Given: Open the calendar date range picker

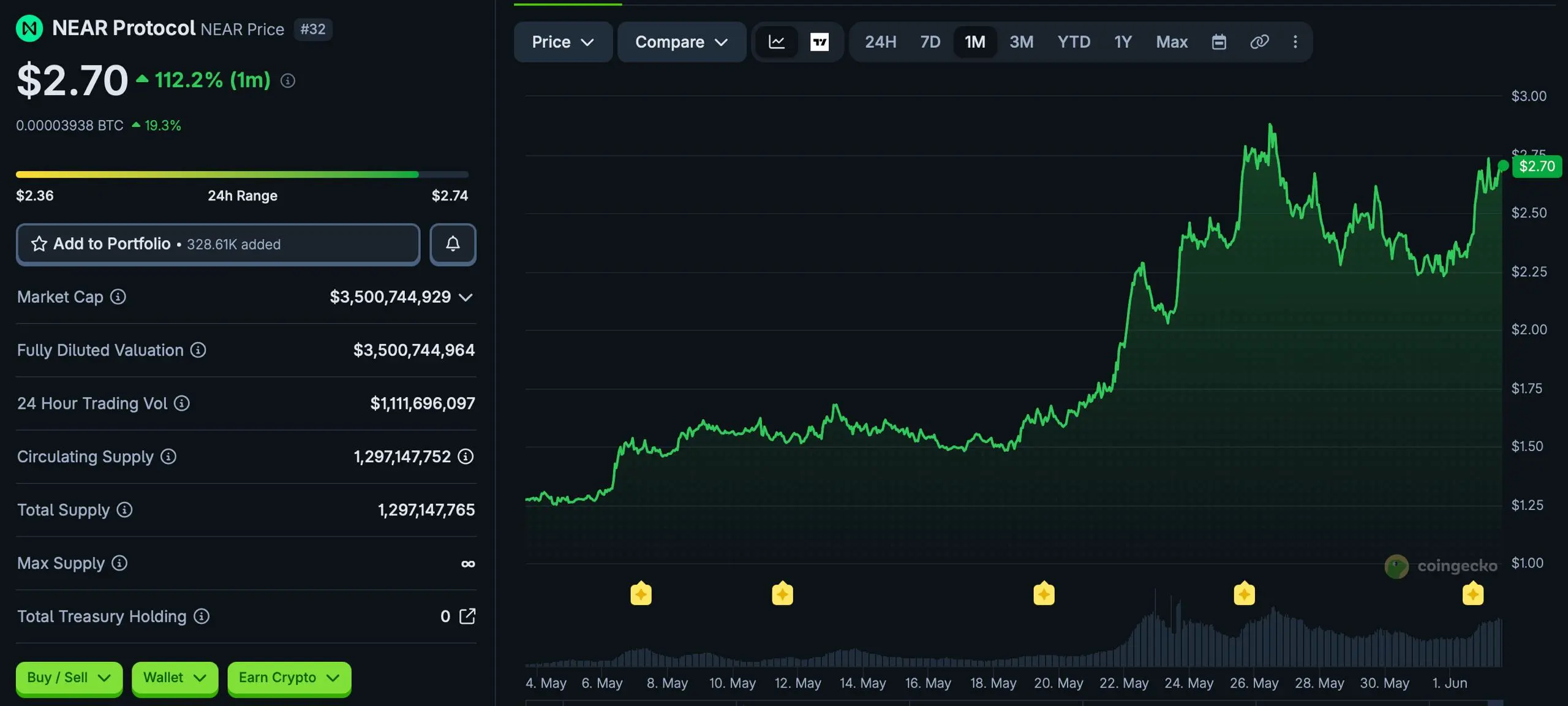Looking at the screenshot, I should pos(1219,42).
